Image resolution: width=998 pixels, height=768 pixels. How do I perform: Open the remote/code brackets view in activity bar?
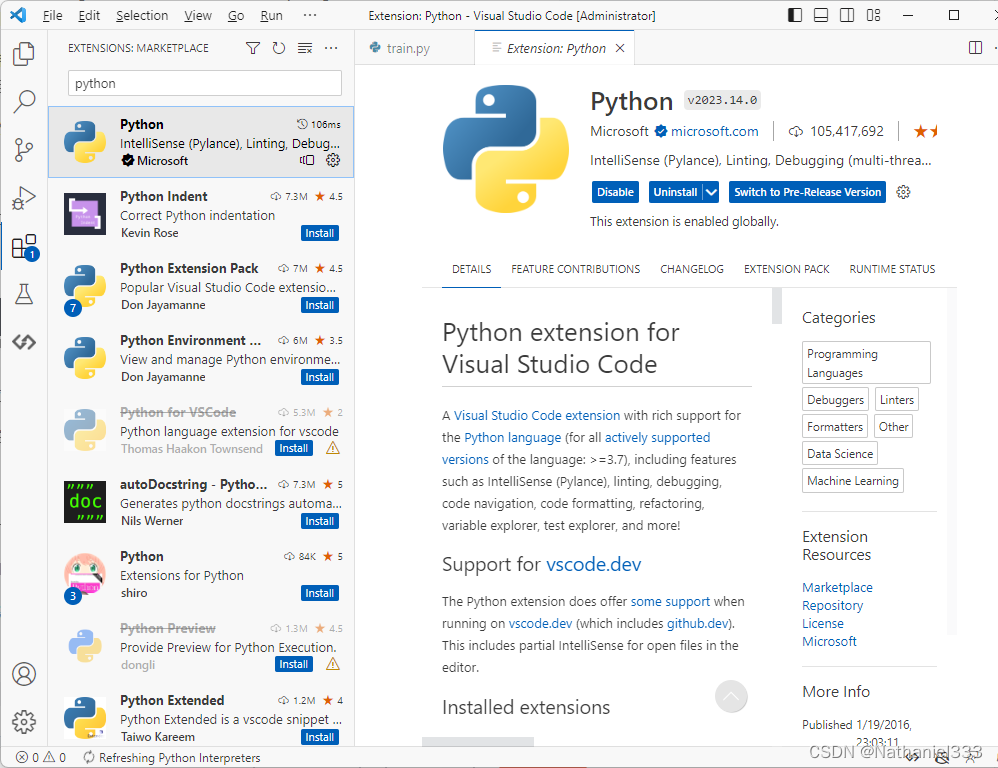[x=24, y=342]
